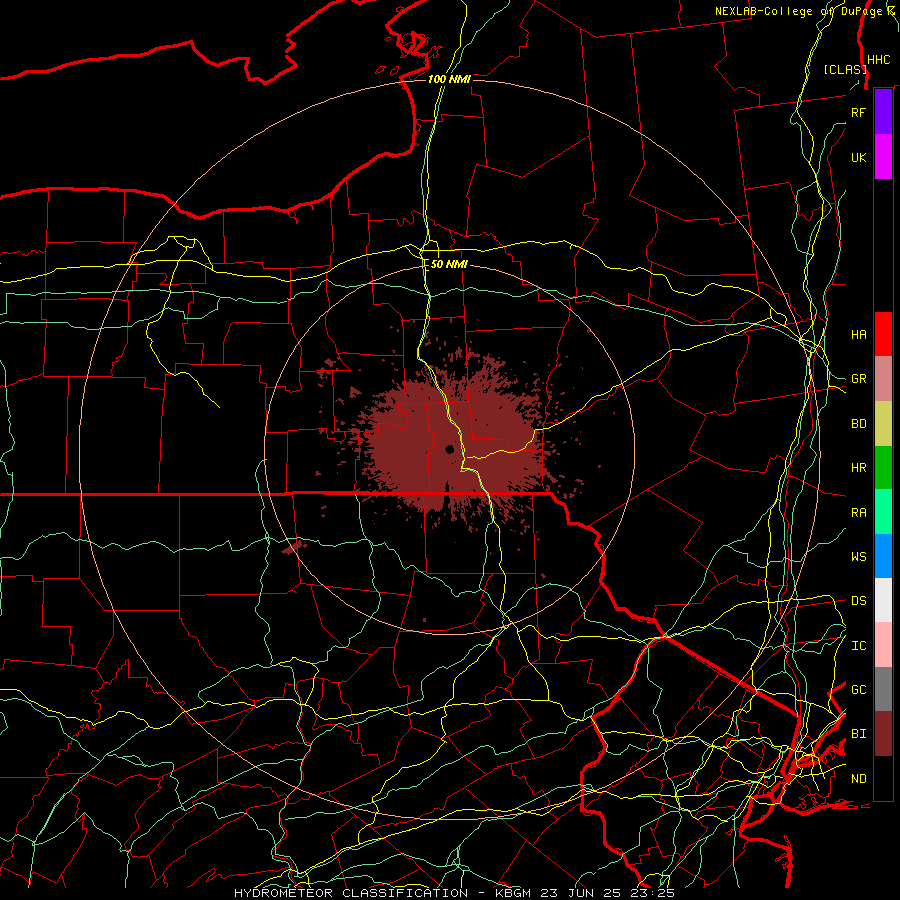
Task: Click the 100 NMI range ring label
Action: coord(449,79)
